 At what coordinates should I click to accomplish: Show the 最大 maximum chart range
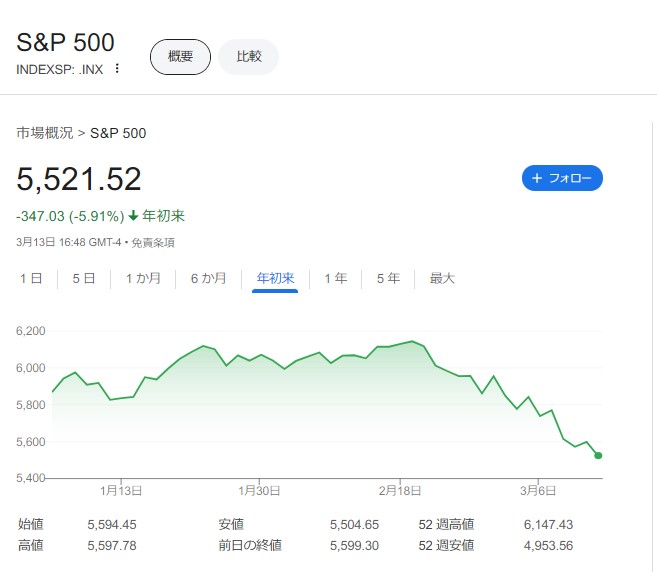pos(442,278)
